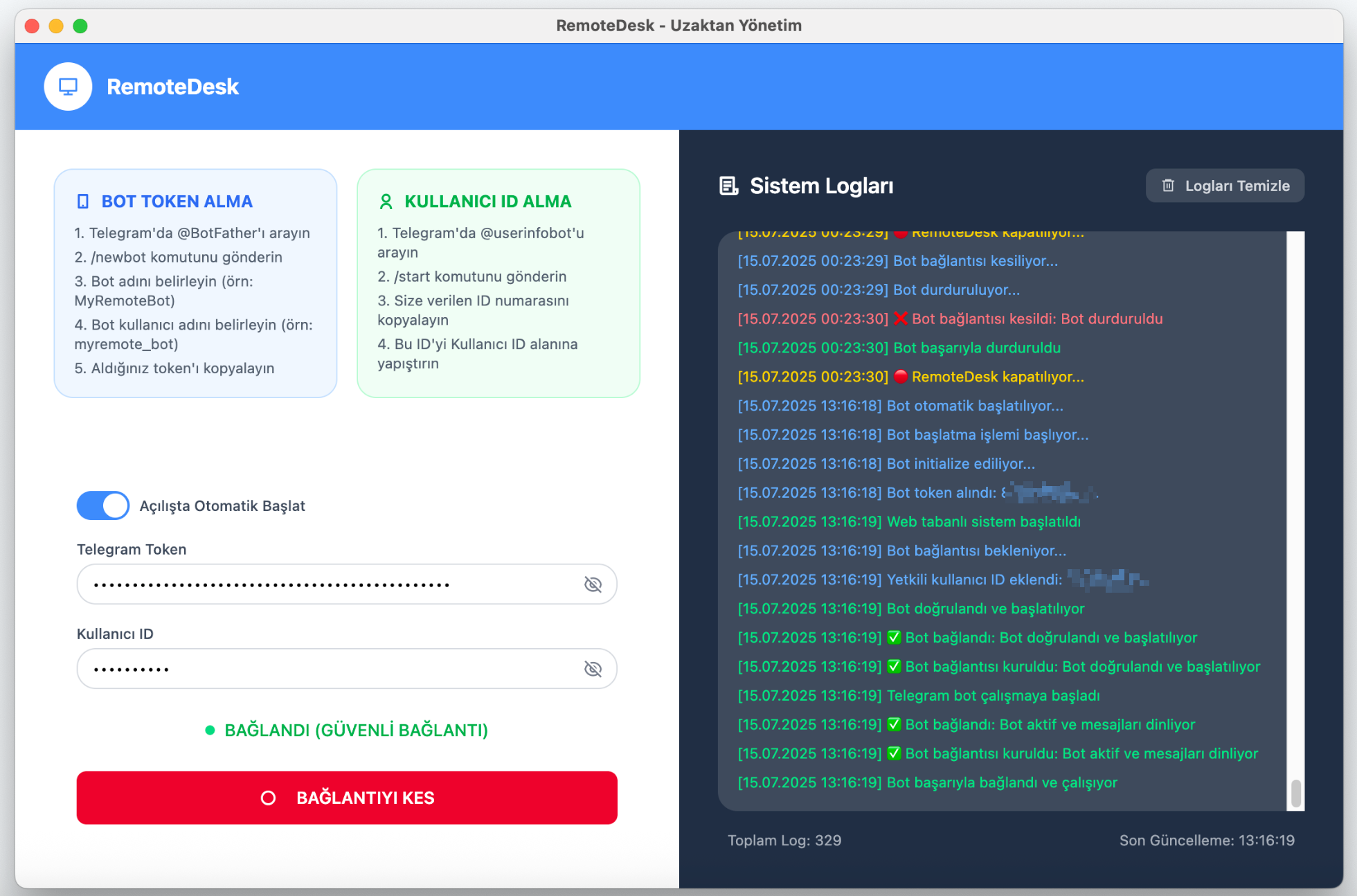
Task: Click the 00:23:30 "RemoteDesk kapatılıyor..." log
Action: (x=910, y=377)
